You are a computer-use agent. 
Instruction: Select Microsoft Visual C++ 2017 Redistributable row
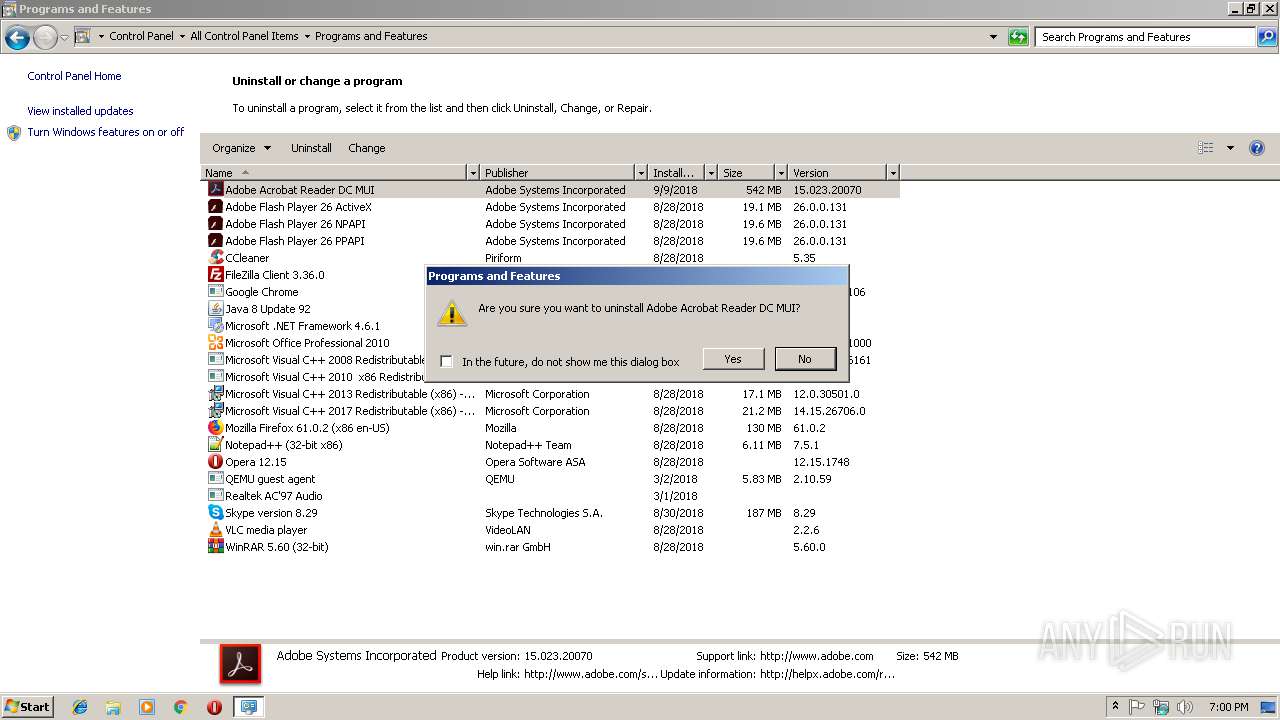point(550,411)
